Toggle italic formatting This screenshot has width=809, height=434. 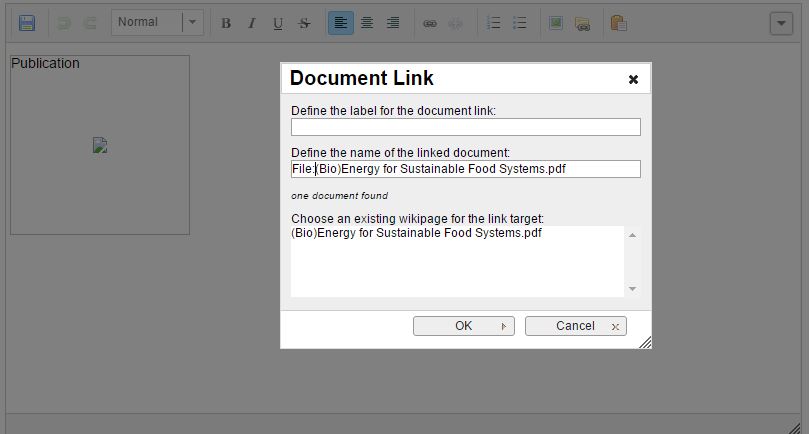point(252,23)
